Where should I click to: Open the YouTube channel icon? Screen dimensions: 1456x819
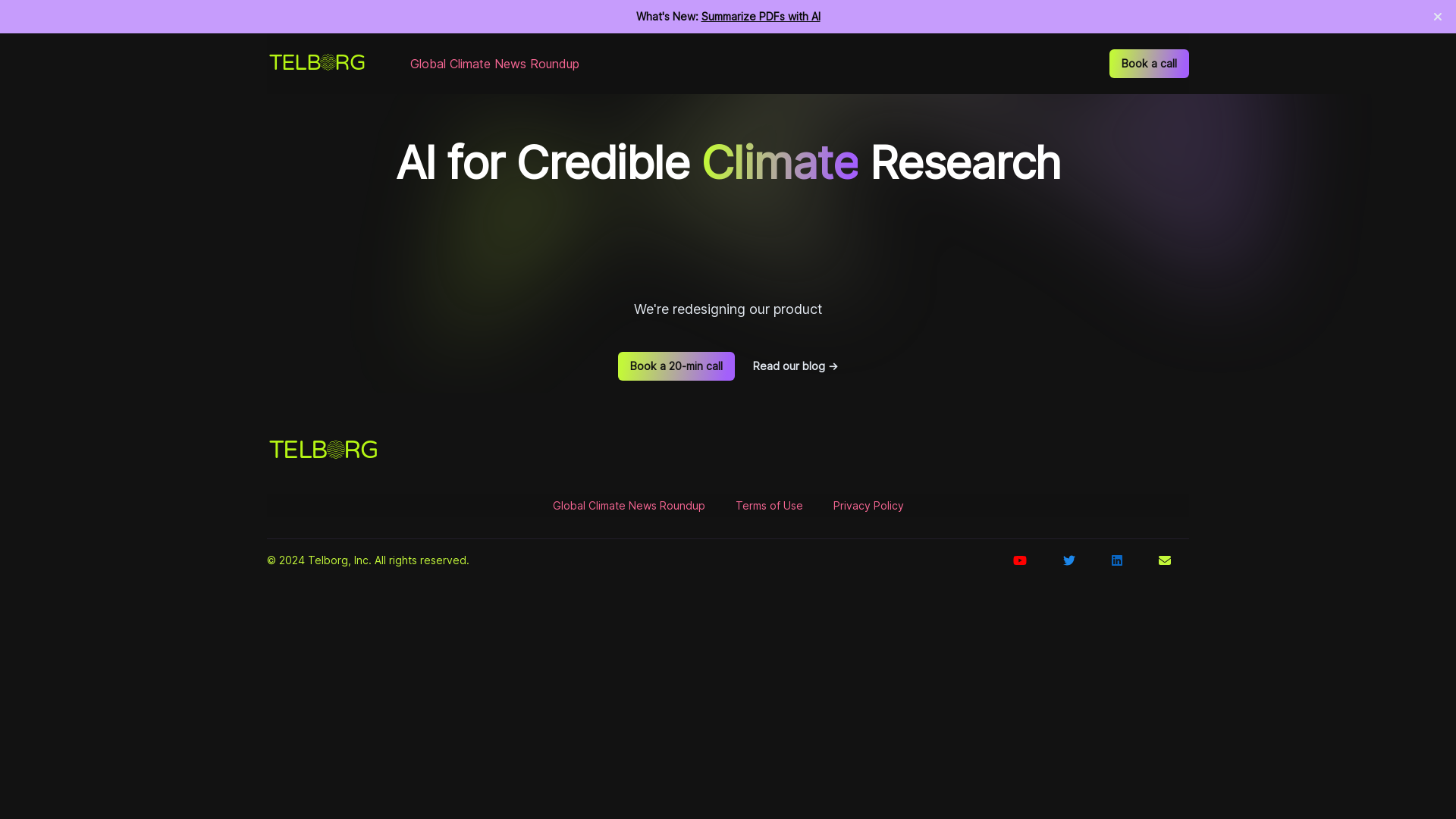[x=1020, y=560]
